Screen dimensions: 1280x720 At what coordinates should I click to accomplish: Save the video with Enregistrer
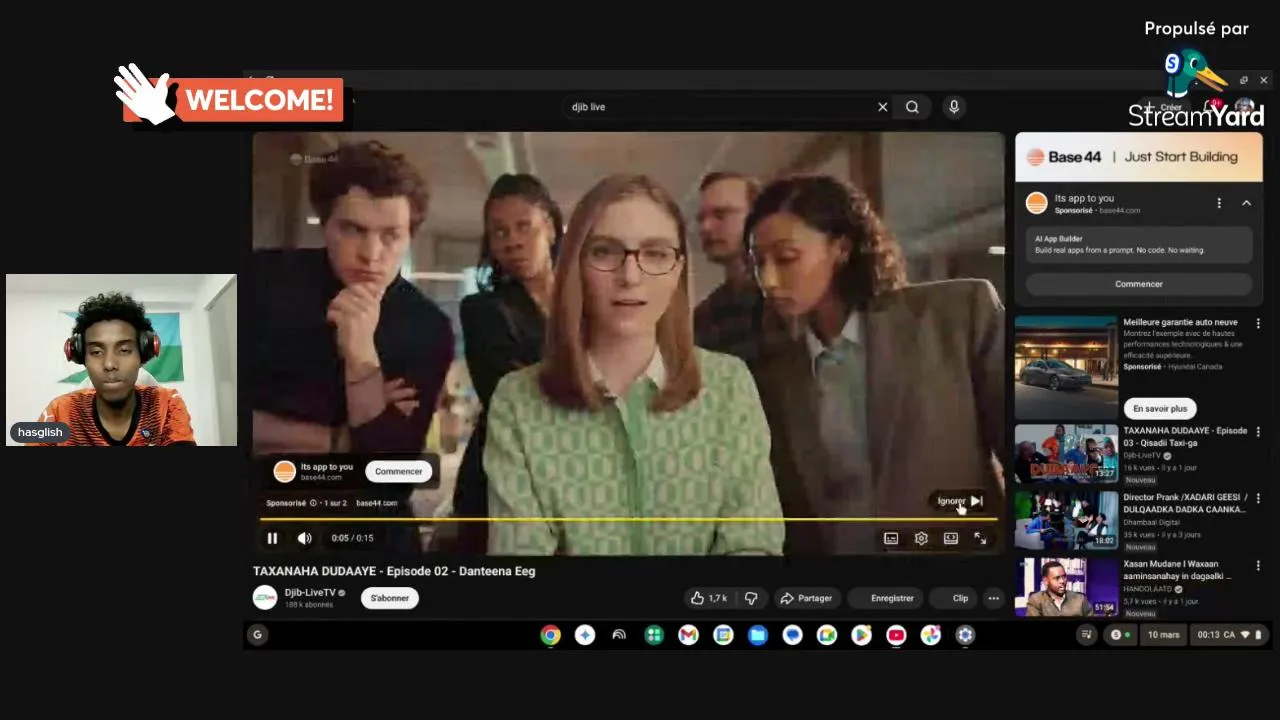point(886,598)
